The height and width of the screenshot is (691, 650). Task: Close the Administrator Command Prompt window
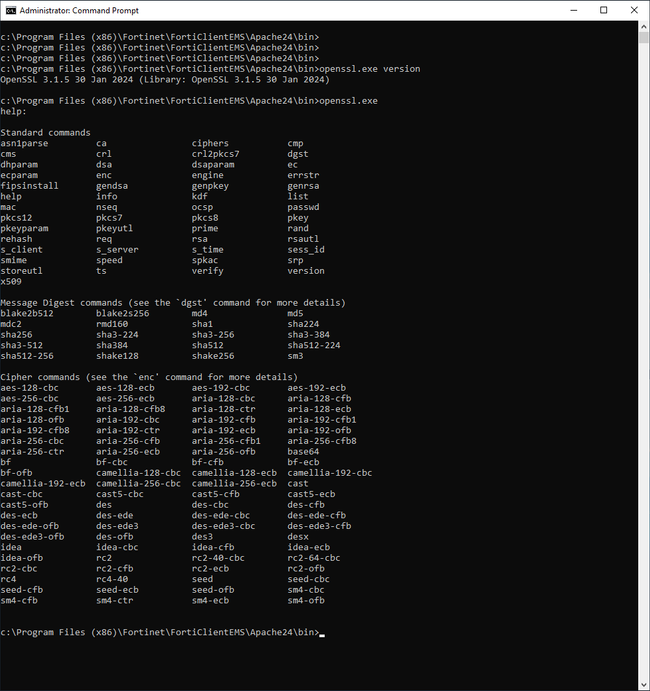[x=634, y=10]
